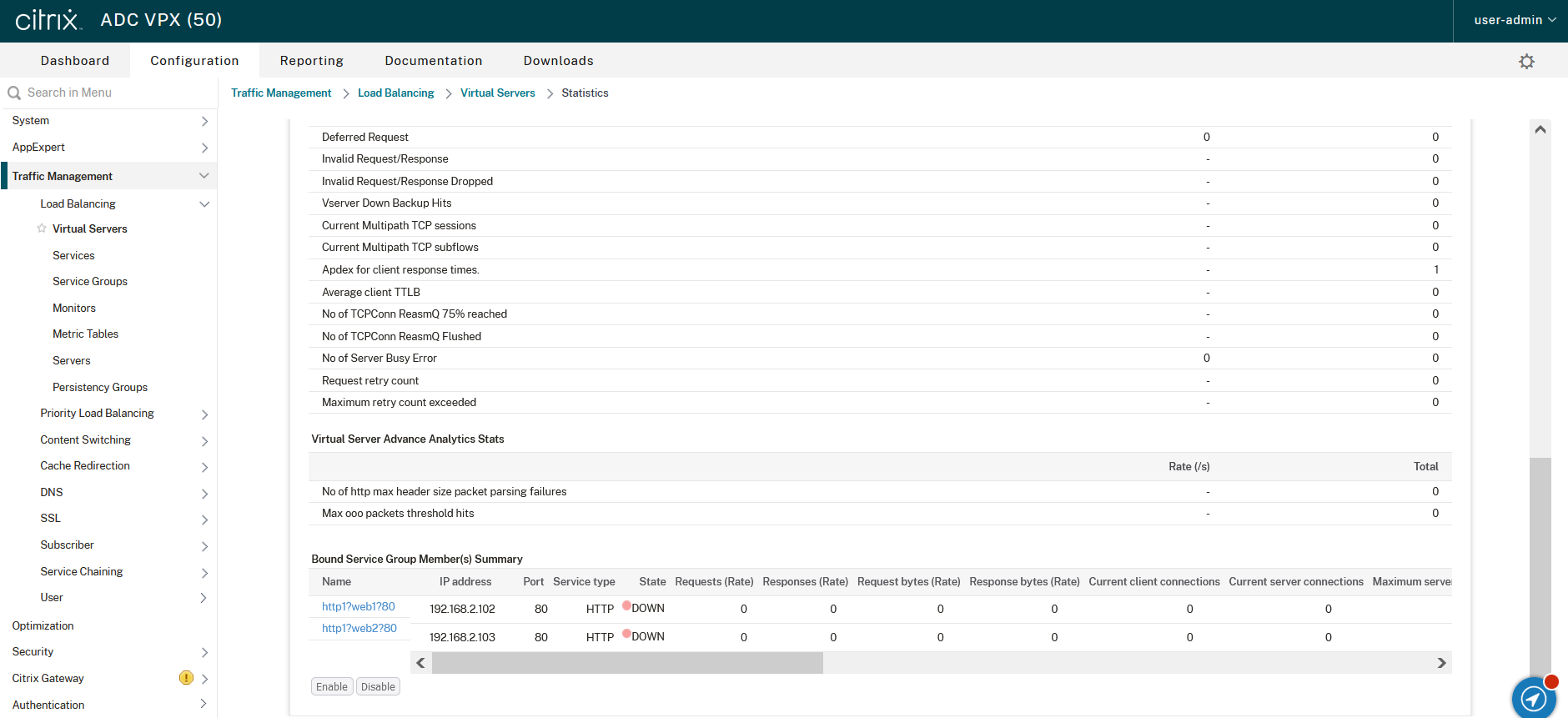Click the Enable button
The width and height of the screenshot is (1568, 718).
pyautogui.click(x=331, y=687)
